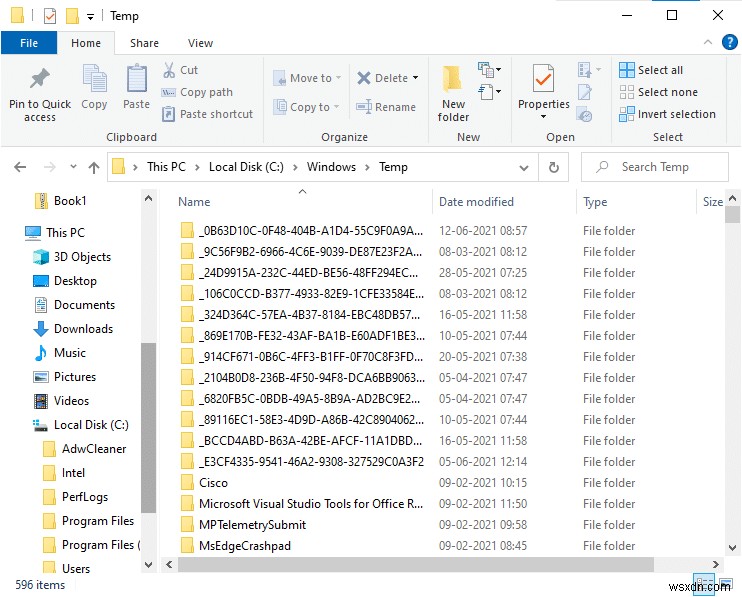
Task: Click the Search Temp field
Action: pyautogui.click(x=655, y=167)
